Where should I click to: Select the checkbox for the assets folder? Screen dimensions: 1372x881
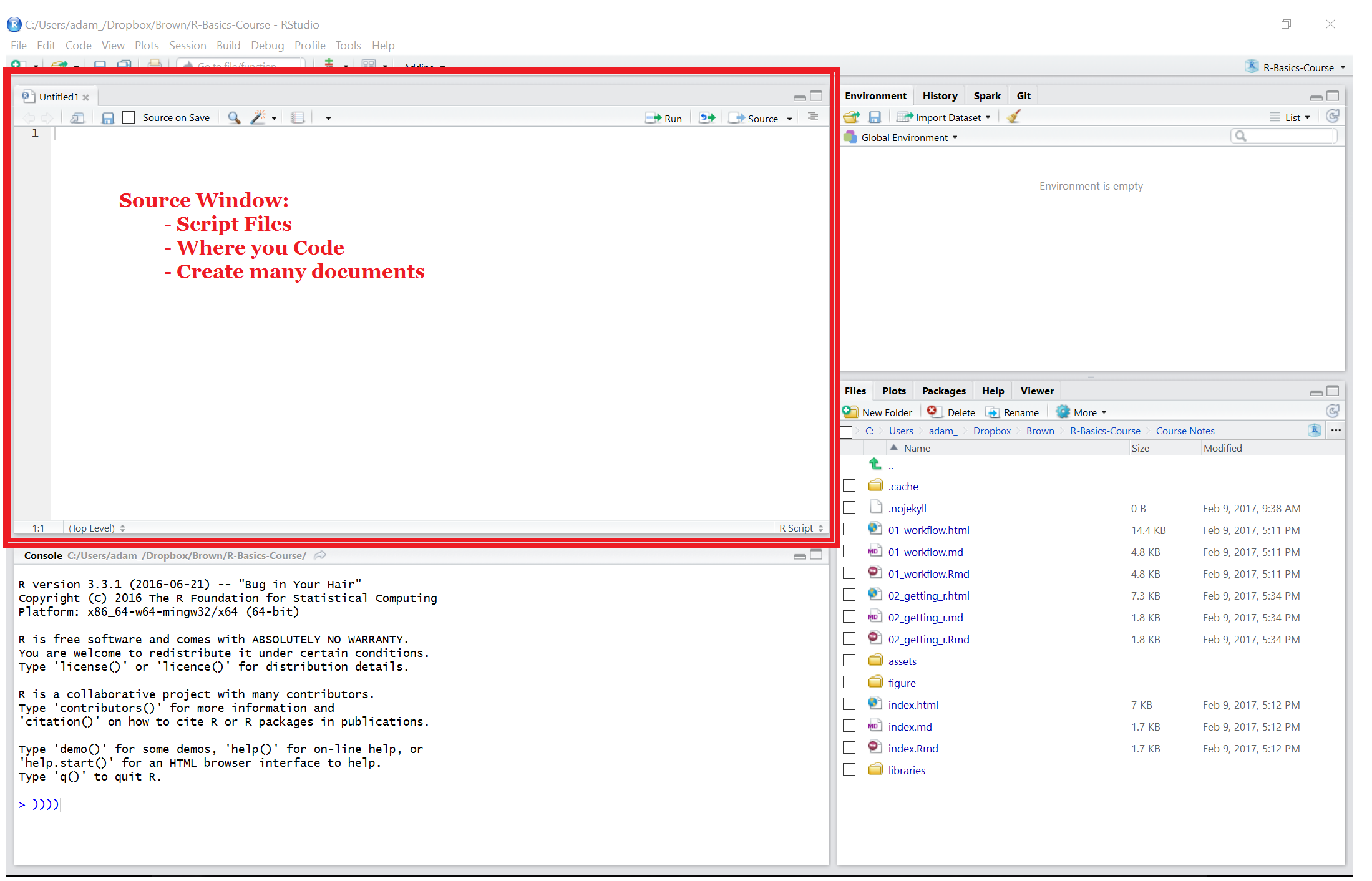pos(849,661)
